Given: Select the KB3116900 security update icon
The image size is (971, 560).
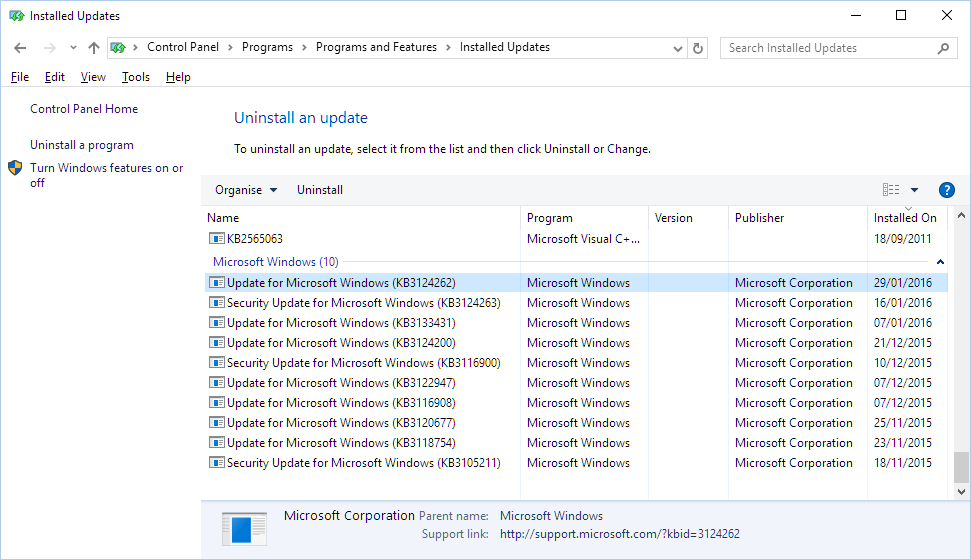Looking at the screenshot, I should (x=216, y=362).
